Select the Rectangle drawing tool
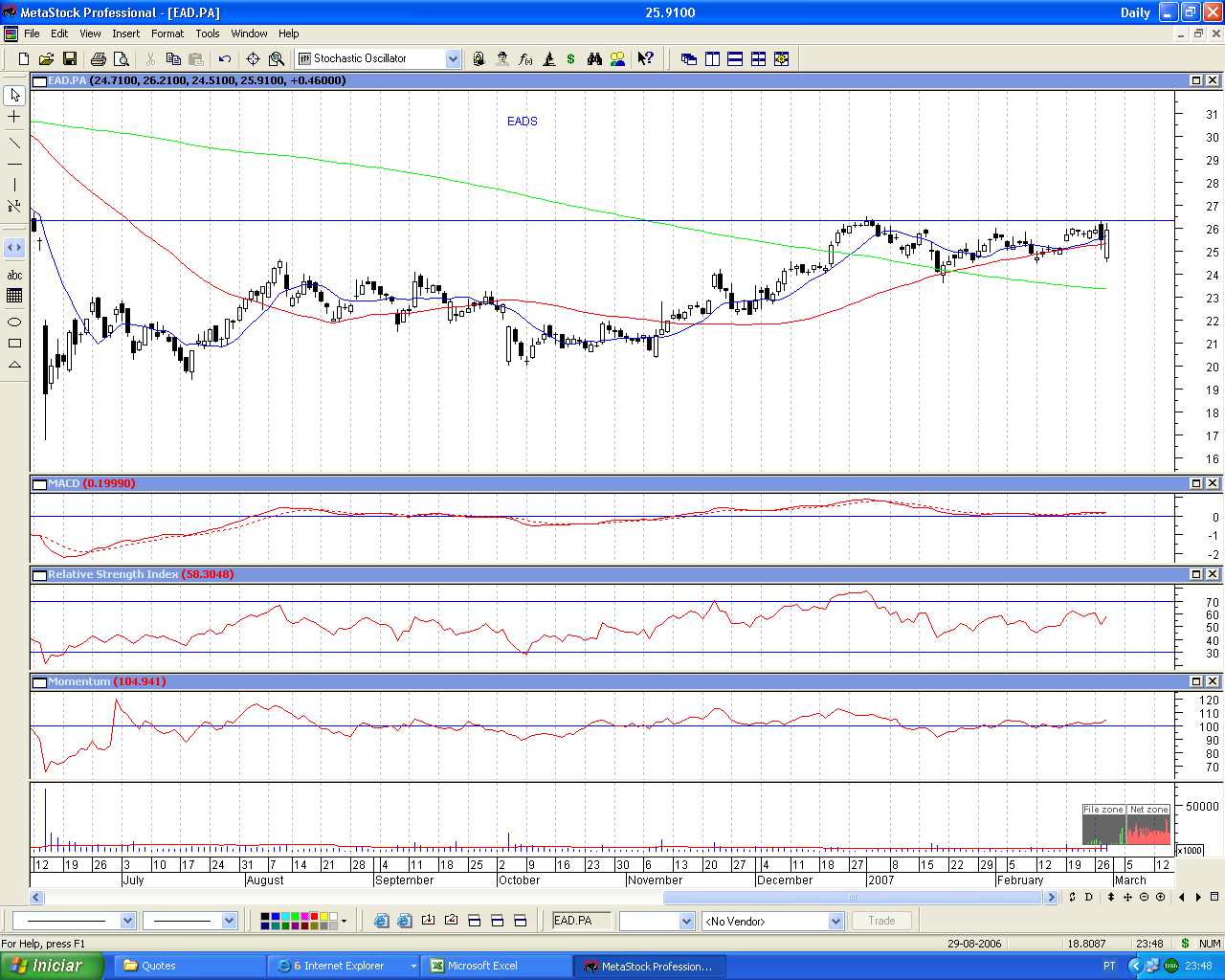This screenshot has height=980, width=1225. [x=14, y=343]
